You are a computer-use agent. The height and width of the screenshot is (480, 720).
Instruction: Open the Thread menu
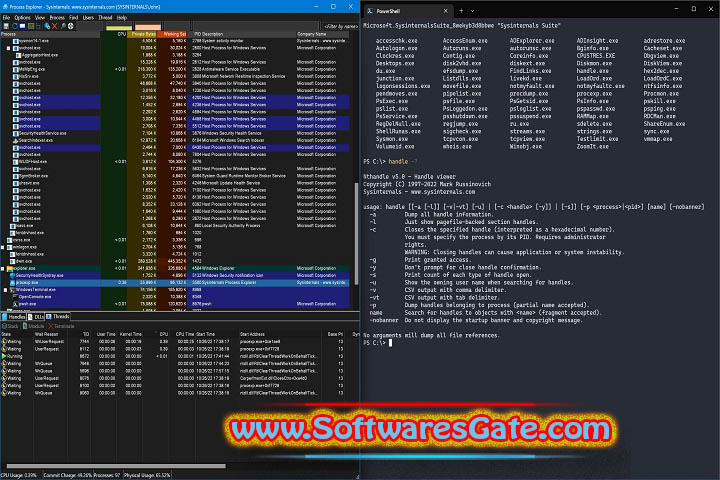[105, 17]
